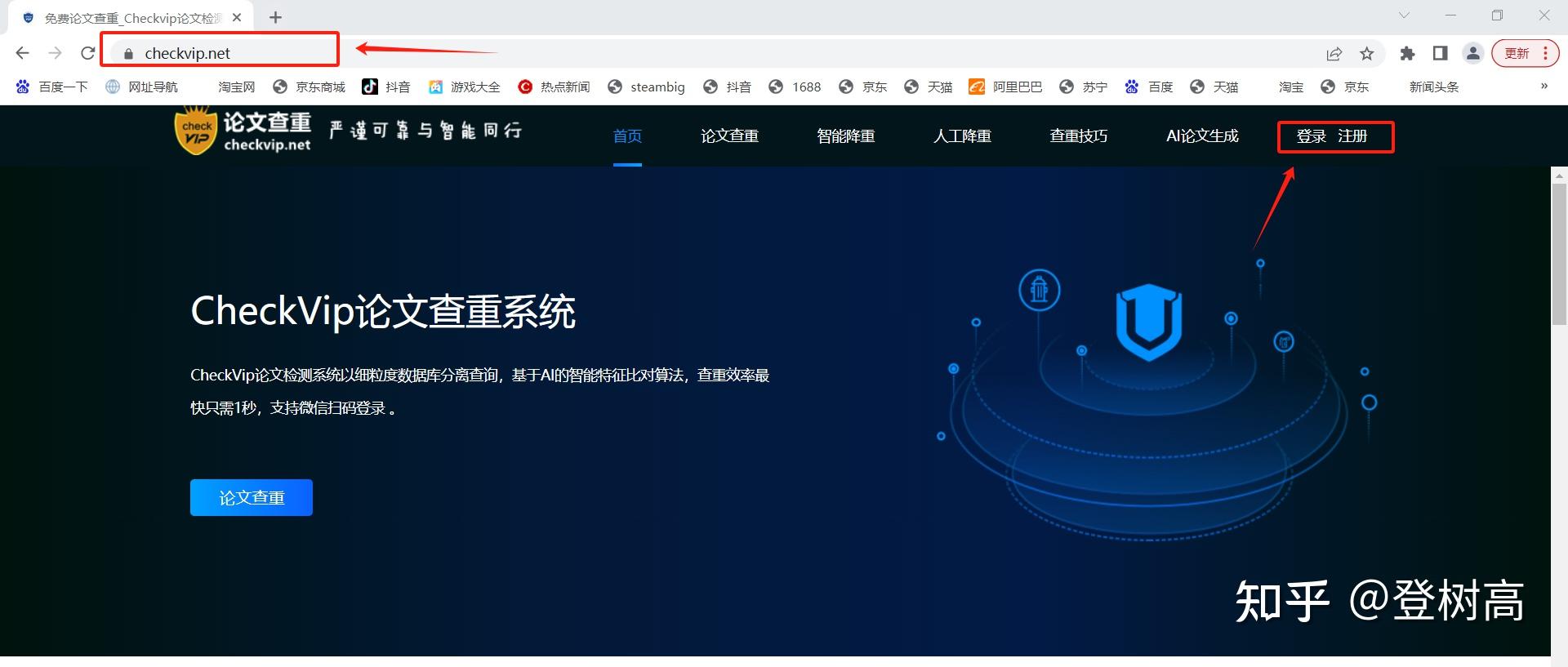
Task: Open the 游戏大全 bookmark
Action: pos(464,87)
